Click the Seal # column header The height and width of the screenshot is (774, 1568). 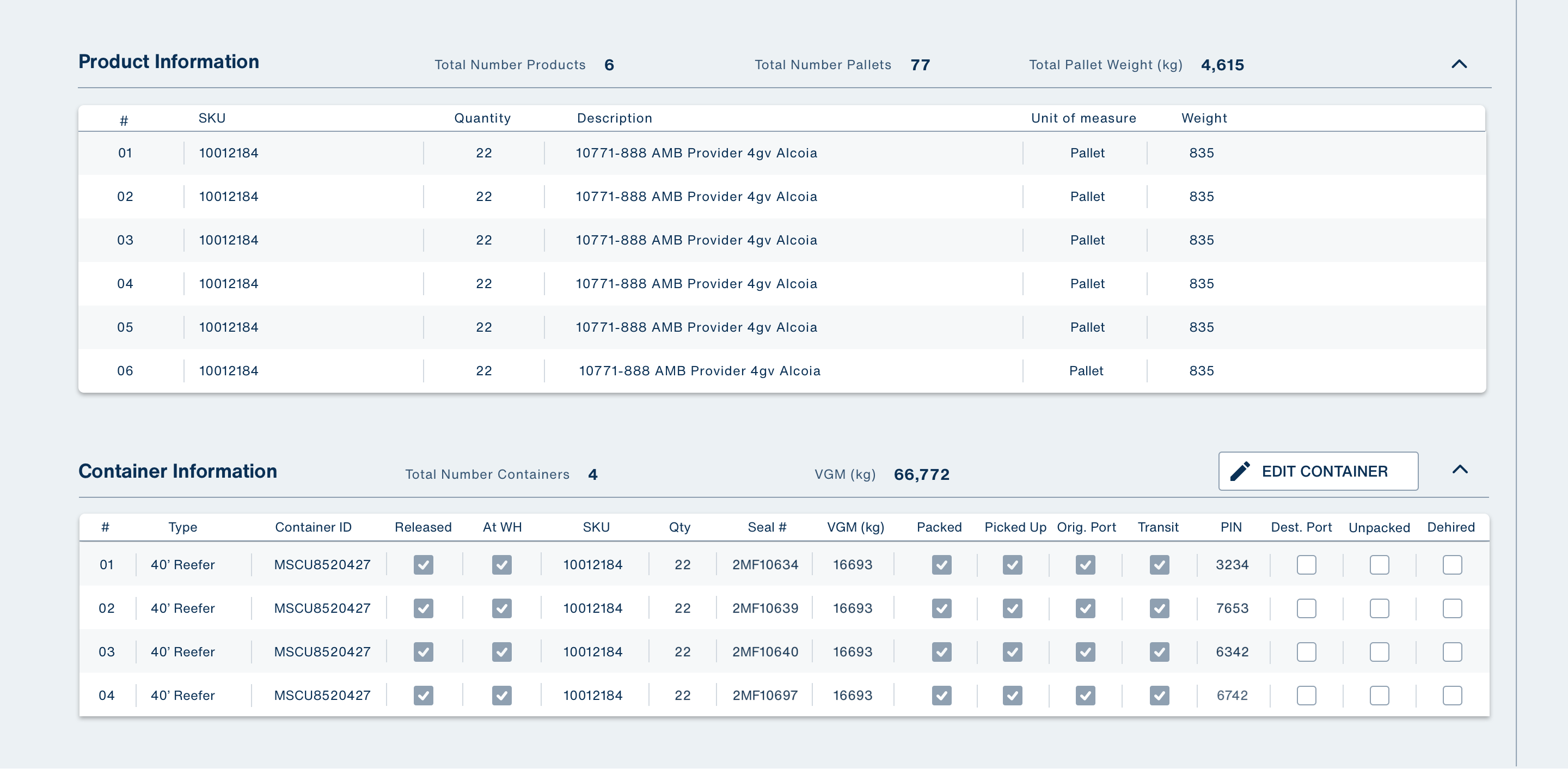767,527
